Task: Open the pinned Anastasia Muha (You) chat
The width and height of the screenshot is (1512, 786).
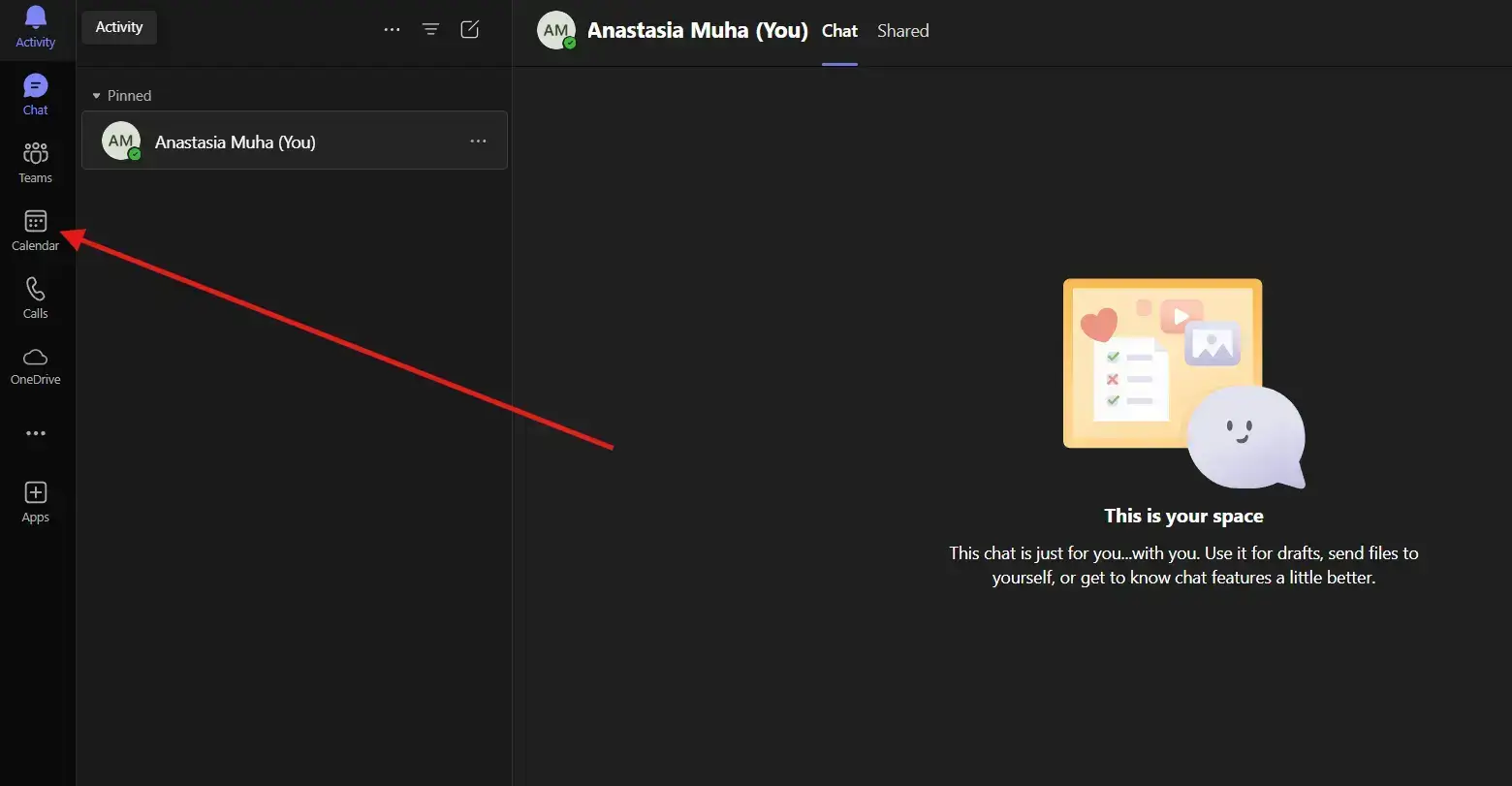Action: point(291,141)
